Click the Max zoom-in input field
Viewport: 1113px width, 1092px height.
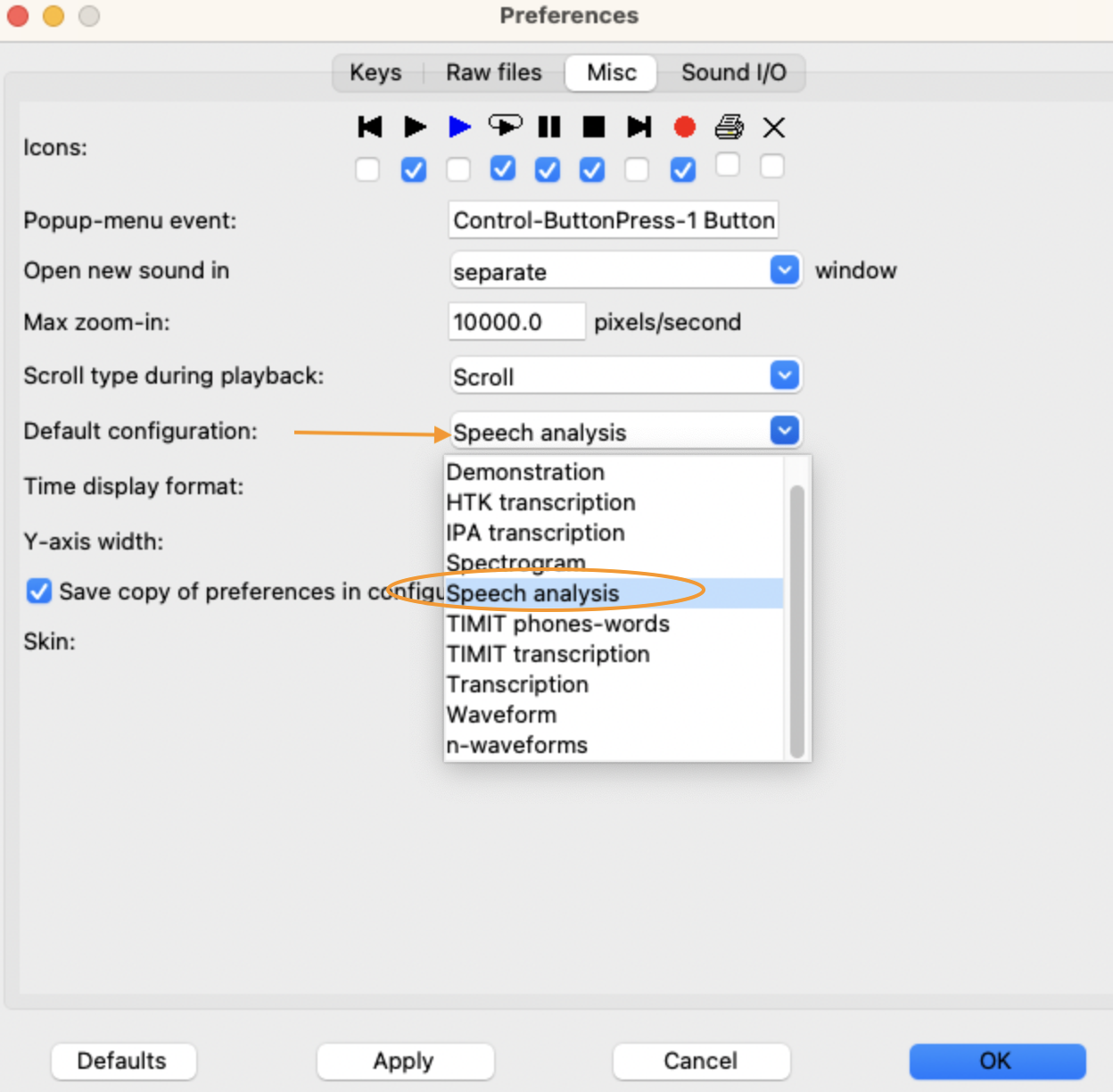click(515, 322)
